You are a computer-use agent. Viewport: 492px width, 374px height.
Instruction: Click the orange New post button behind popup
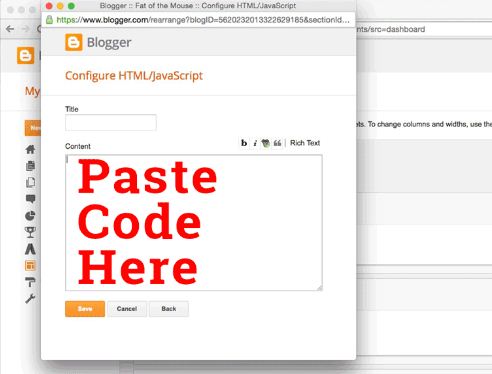tap(33, 128)
